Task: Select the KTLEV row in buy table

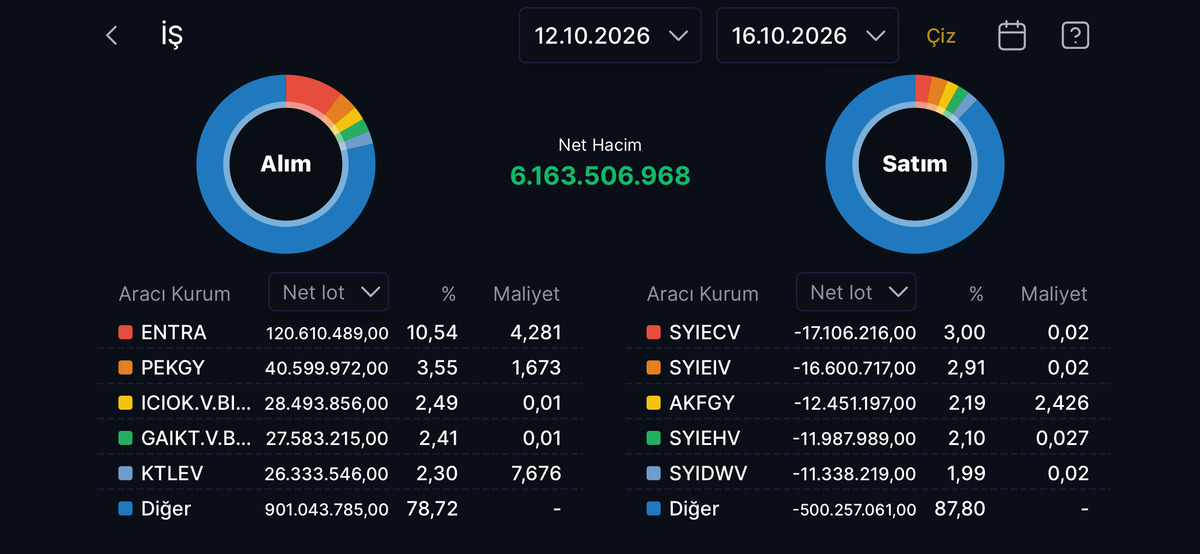Action: (x=340, y=473)
